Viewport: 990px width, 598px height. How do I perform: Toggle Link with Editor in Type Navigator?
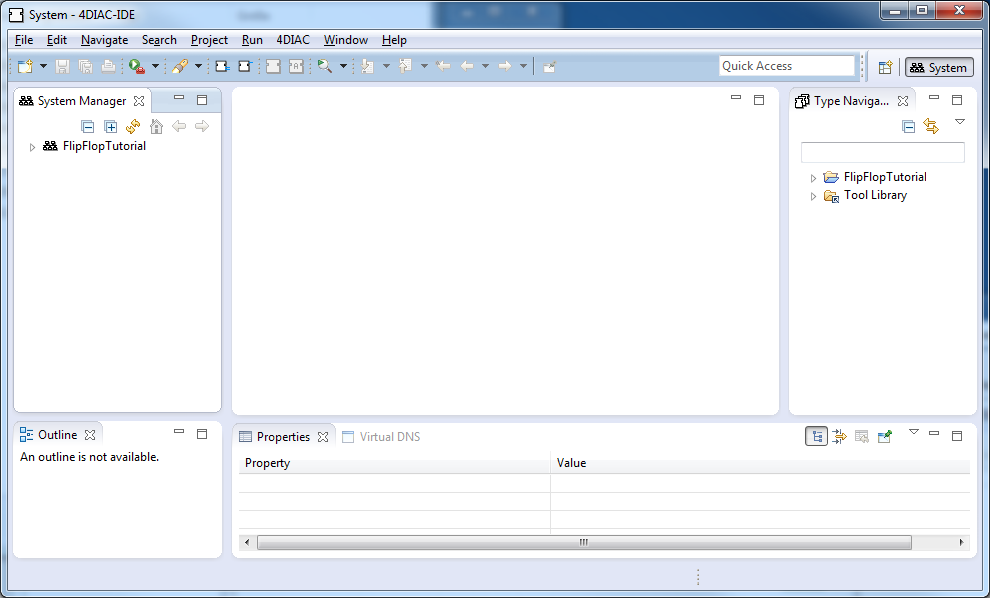(x=931, y=126)
